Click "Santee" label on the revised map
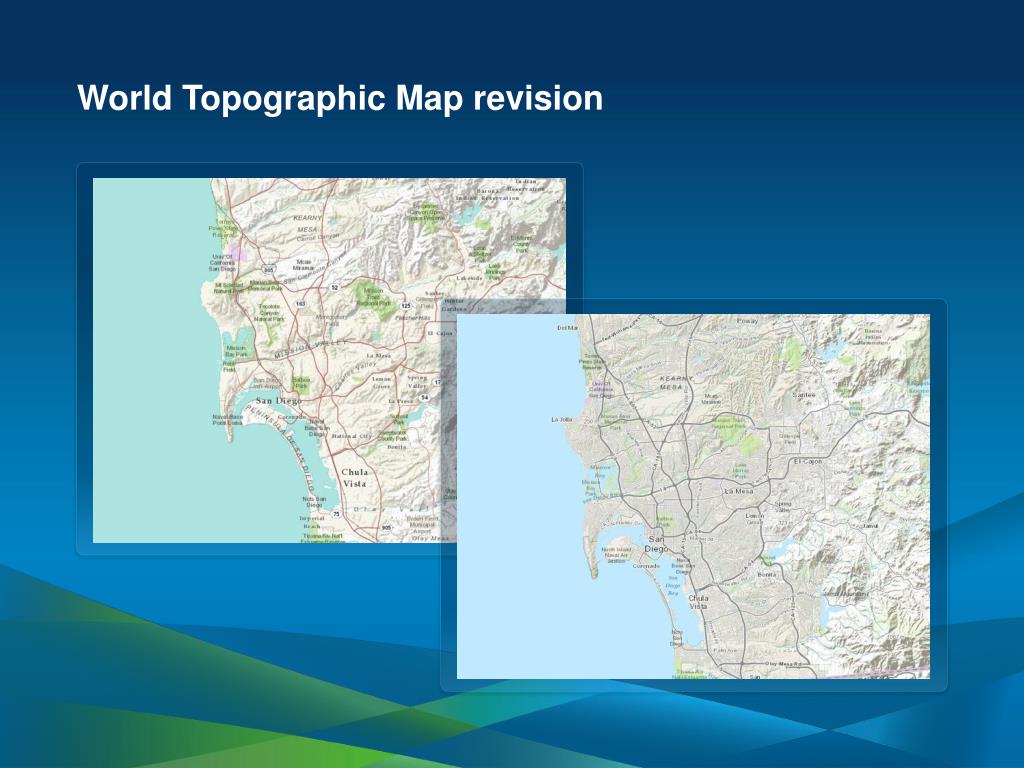The width and height of the screenshot is (1024, 768). click(803, 395)
